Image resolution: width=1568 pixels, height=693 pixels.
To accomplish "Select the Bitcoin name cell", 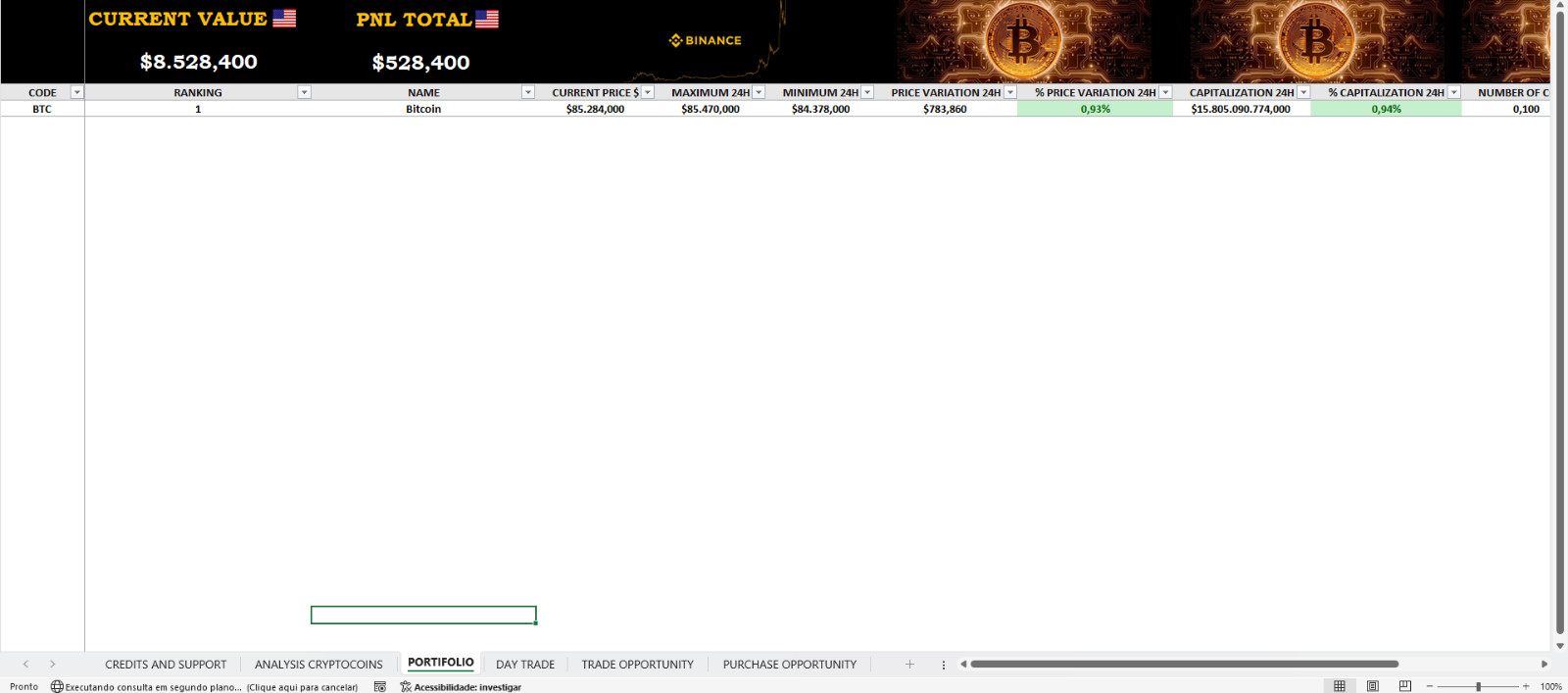I will click(423, 109).
